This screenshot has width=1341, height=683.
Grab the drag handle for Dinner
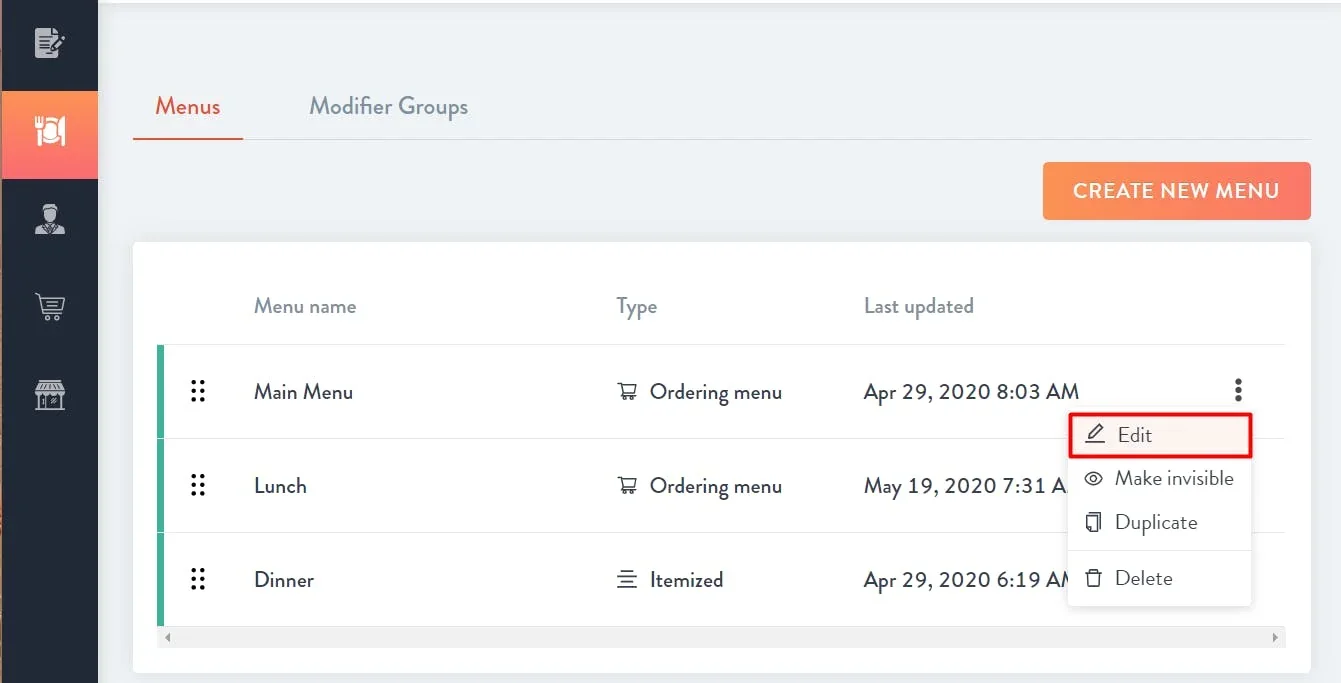[x=198, y=579]
